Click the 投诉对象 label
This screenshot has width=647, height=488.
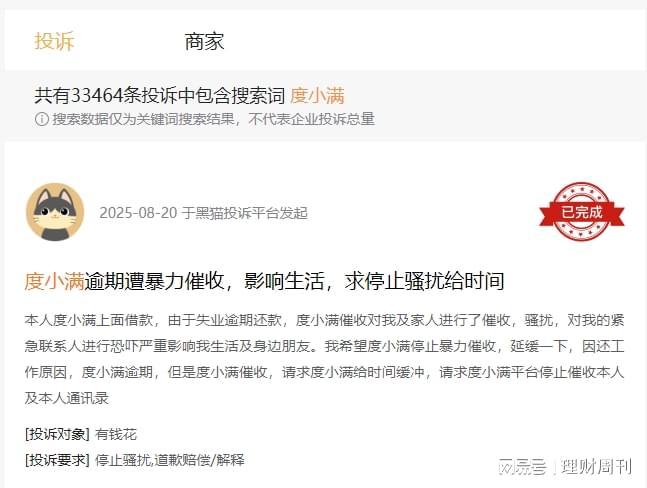pos(57,434)
